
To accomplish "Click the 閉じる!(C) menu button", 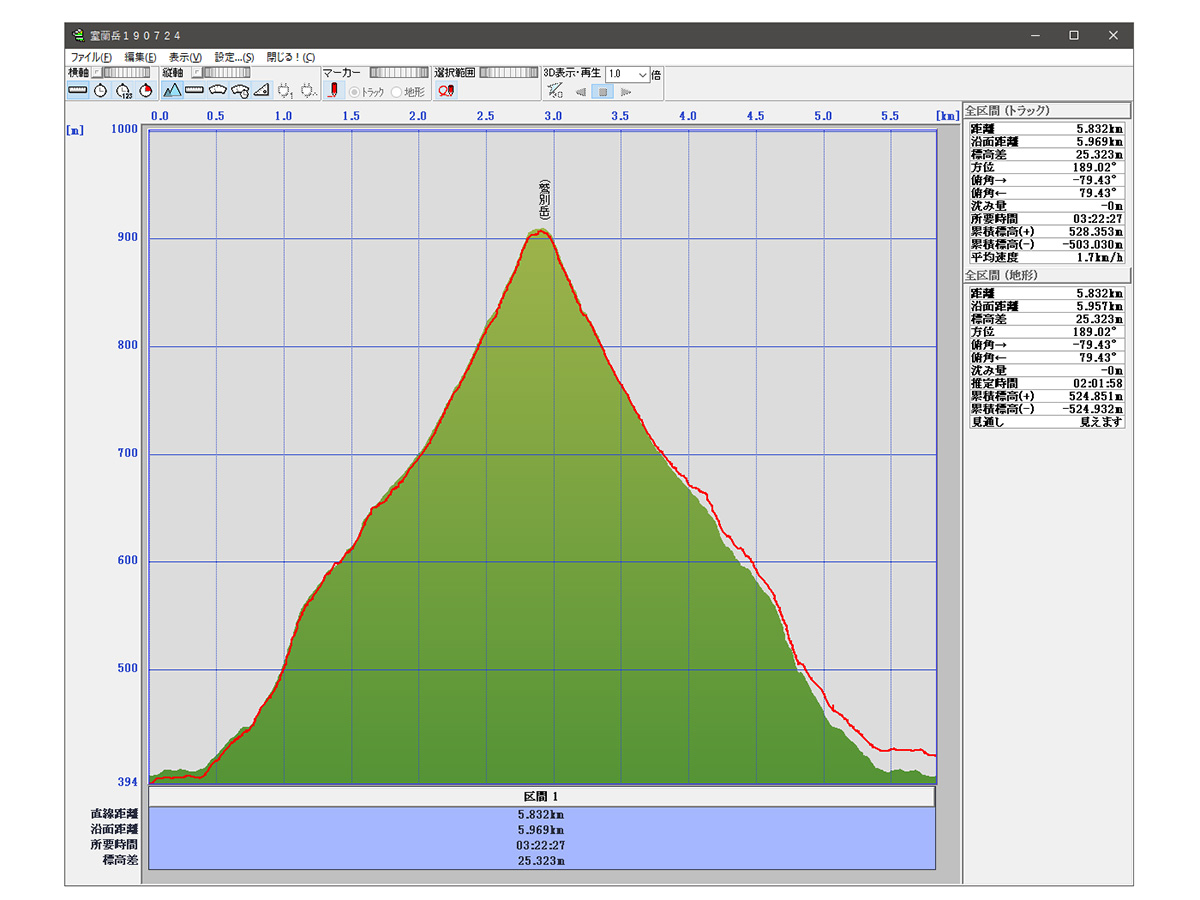I will click(x=290, y=57).
